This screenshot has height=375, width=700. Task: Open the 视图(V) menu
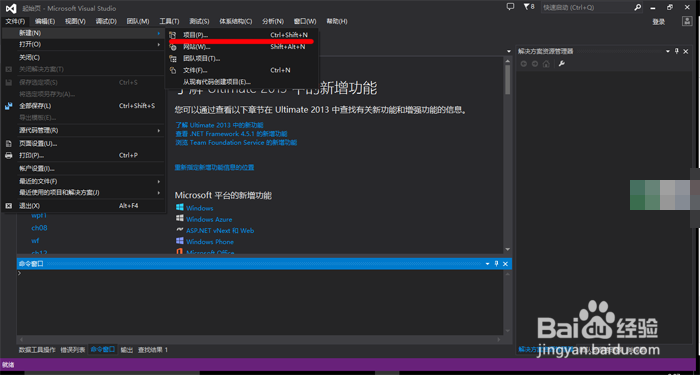pyautogui.click(x=75, y=21)
